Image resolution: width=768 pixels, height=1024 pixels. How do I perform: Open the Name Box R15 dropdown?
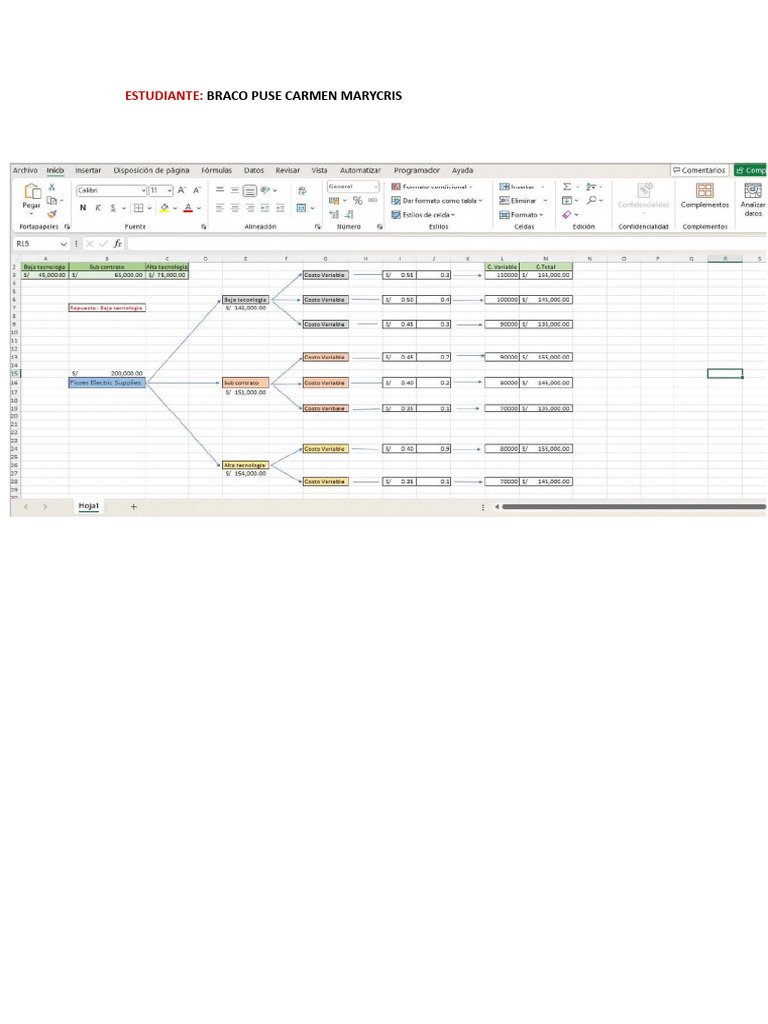[63, 244]
